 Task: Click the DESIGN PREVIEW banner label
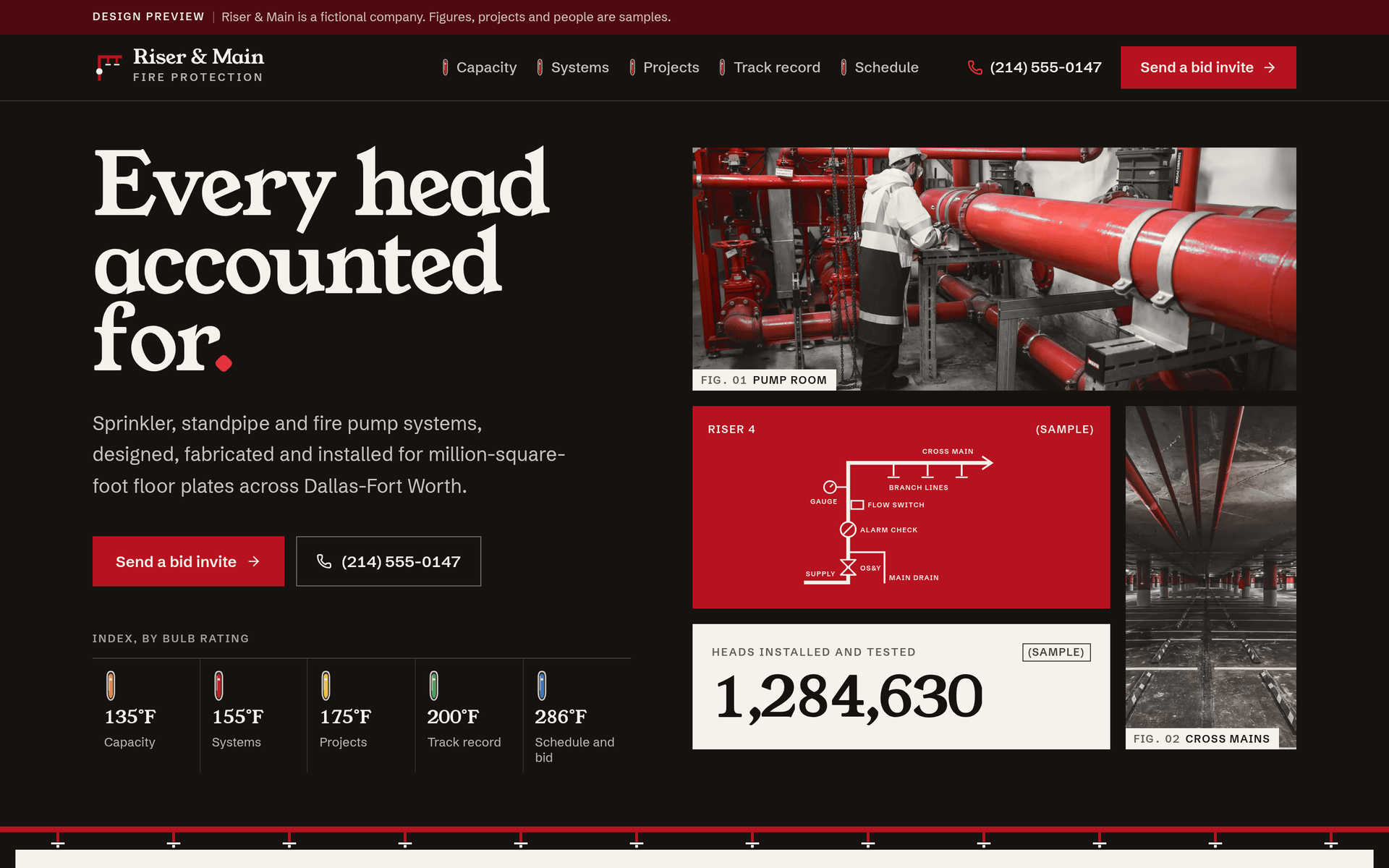click(148, 17)
